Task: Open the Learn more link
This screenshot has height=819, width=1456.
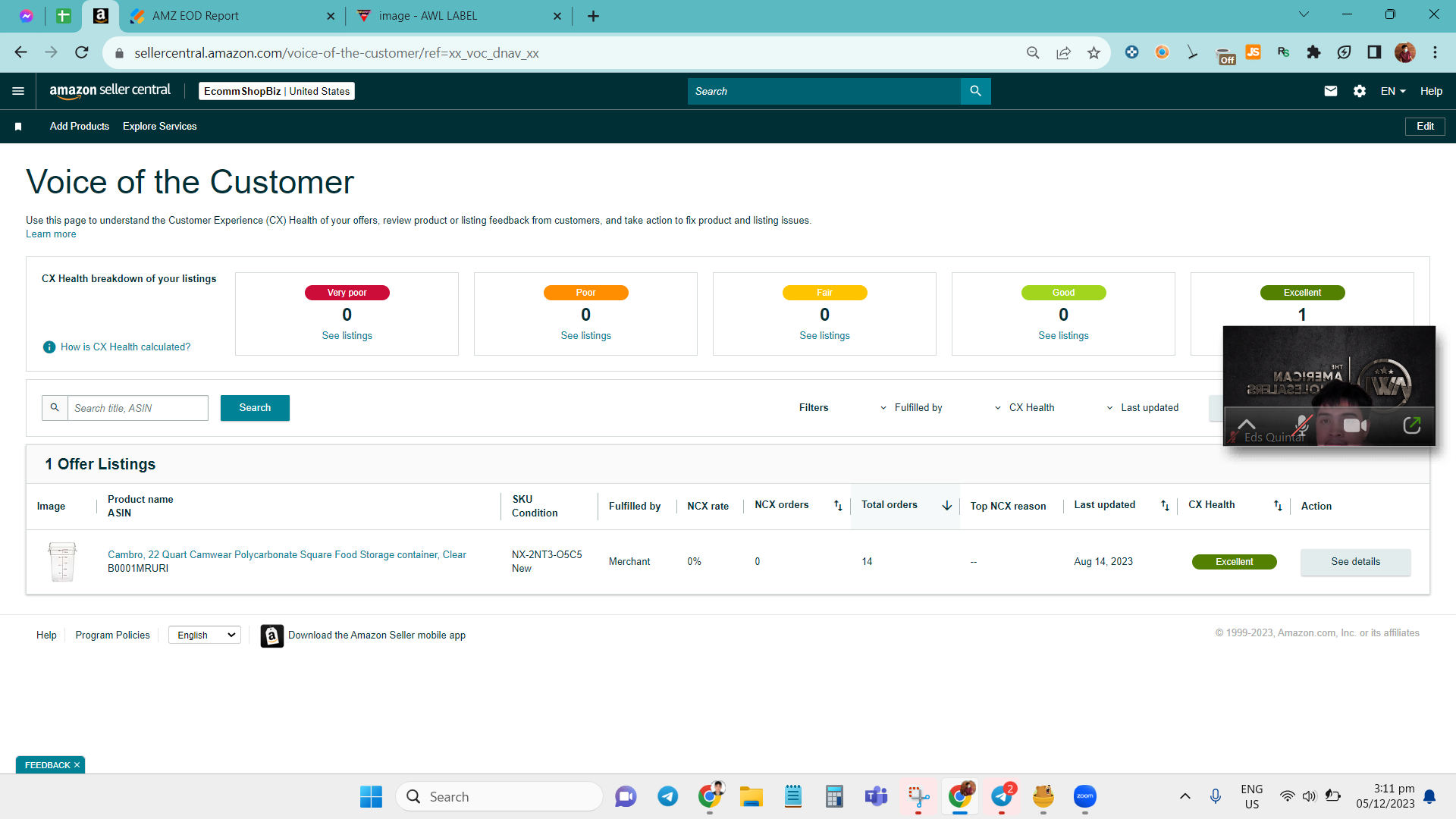Action: (51, 234)
